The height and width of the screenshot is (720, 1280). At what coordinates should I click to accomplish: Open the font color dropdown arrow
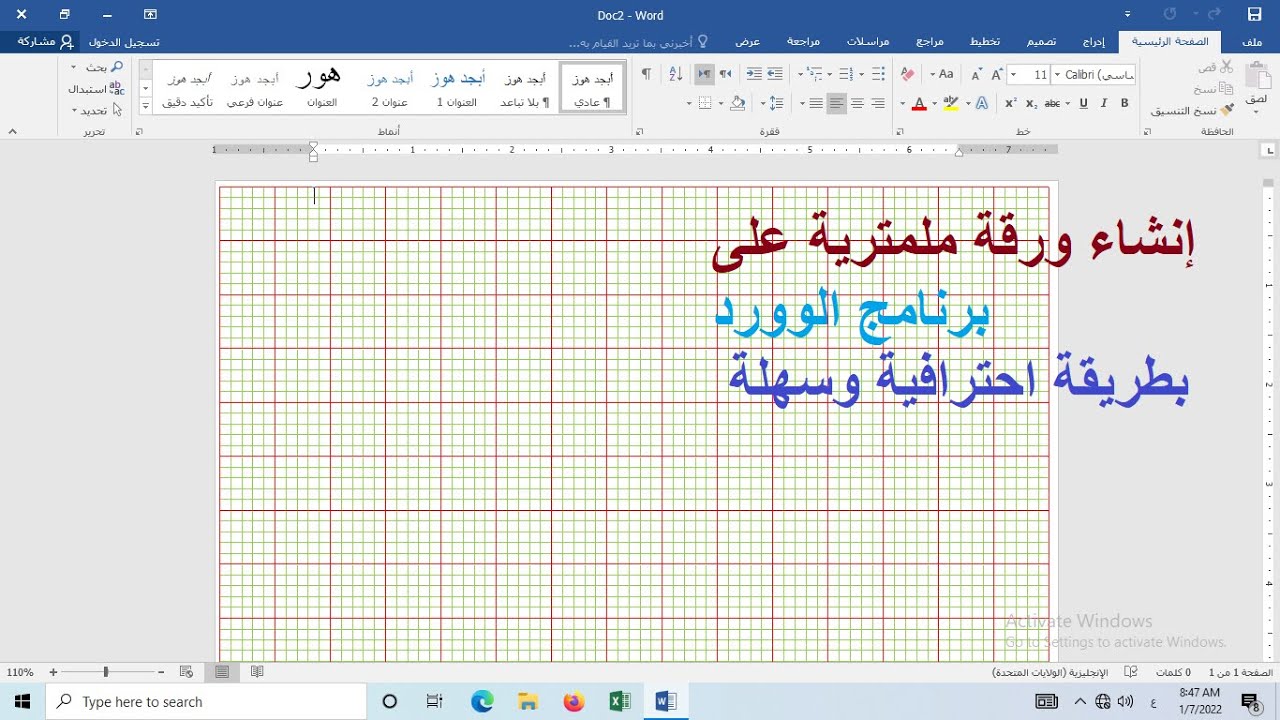coord(902,103)
